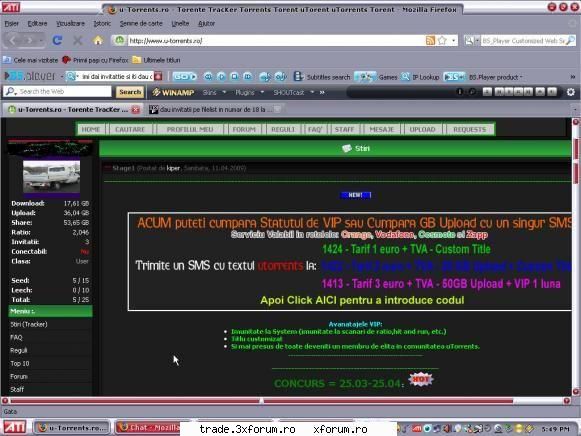Click the user avatar truck thumbnail

pos(52,177)
